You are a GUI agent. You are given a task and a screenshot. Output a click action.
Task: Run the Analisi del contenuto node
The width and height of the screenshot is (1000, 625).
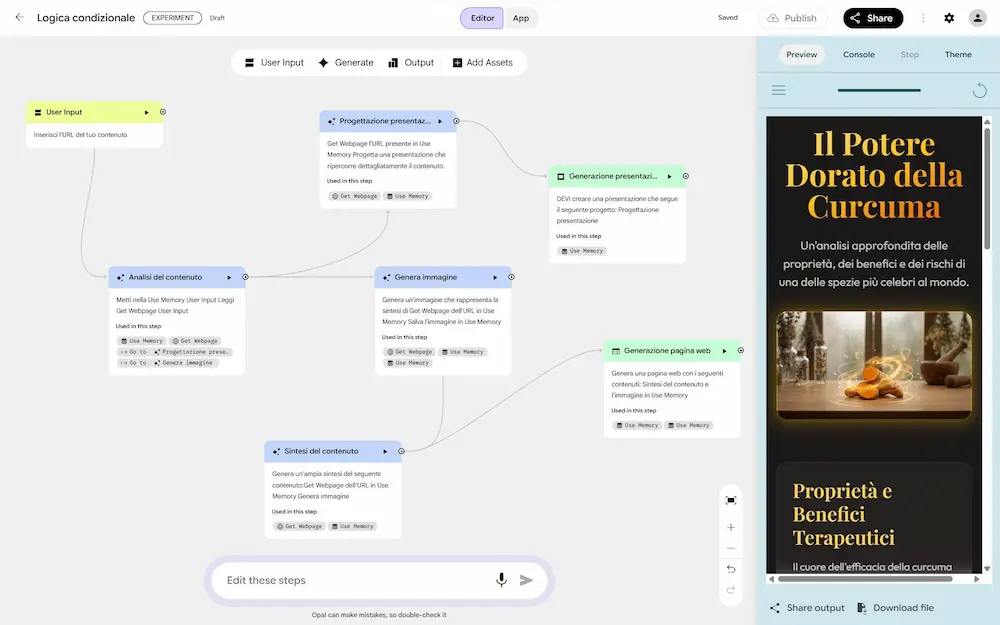click(229, 277)
